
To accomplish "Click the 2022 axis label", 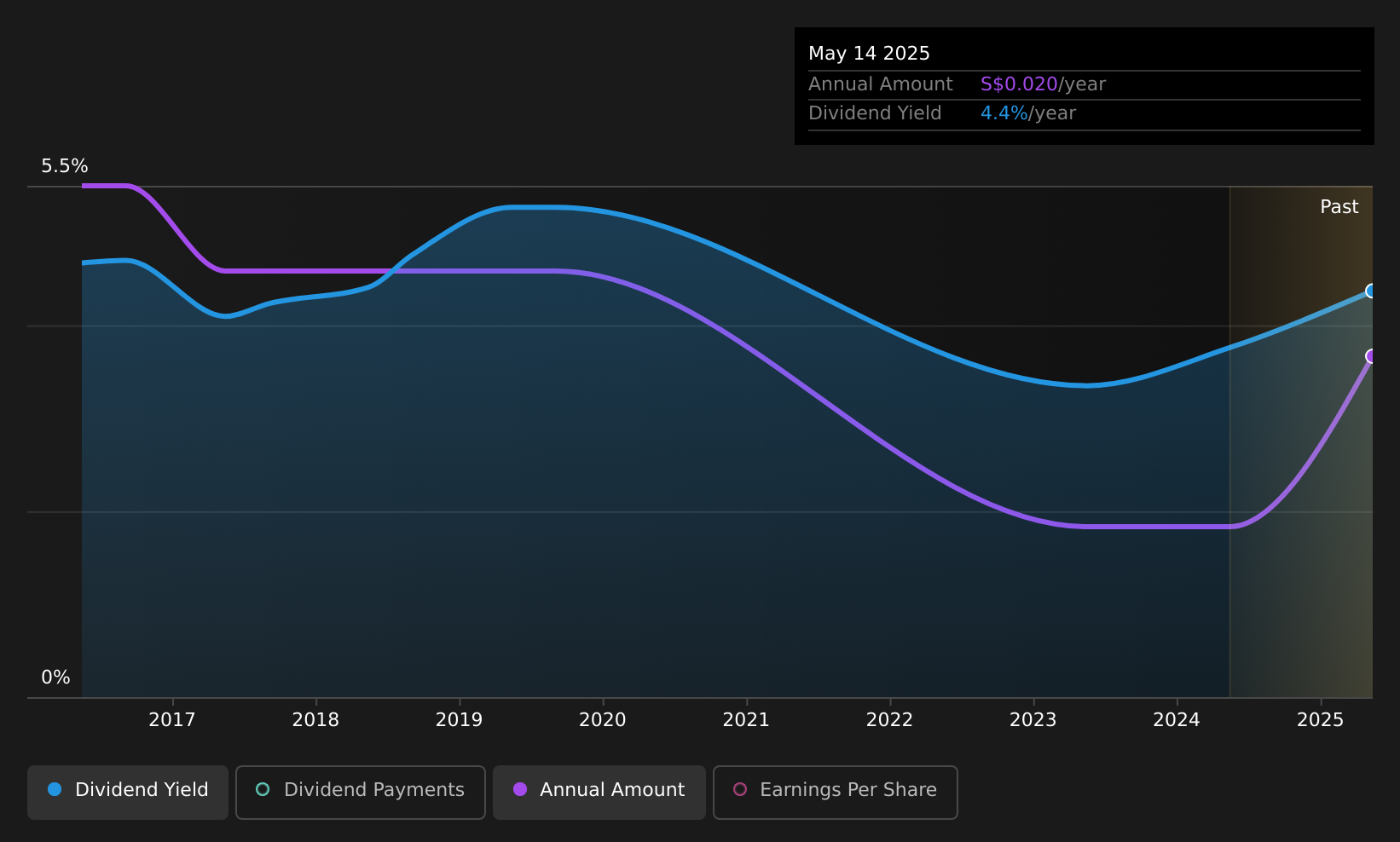I will [890, 720].
